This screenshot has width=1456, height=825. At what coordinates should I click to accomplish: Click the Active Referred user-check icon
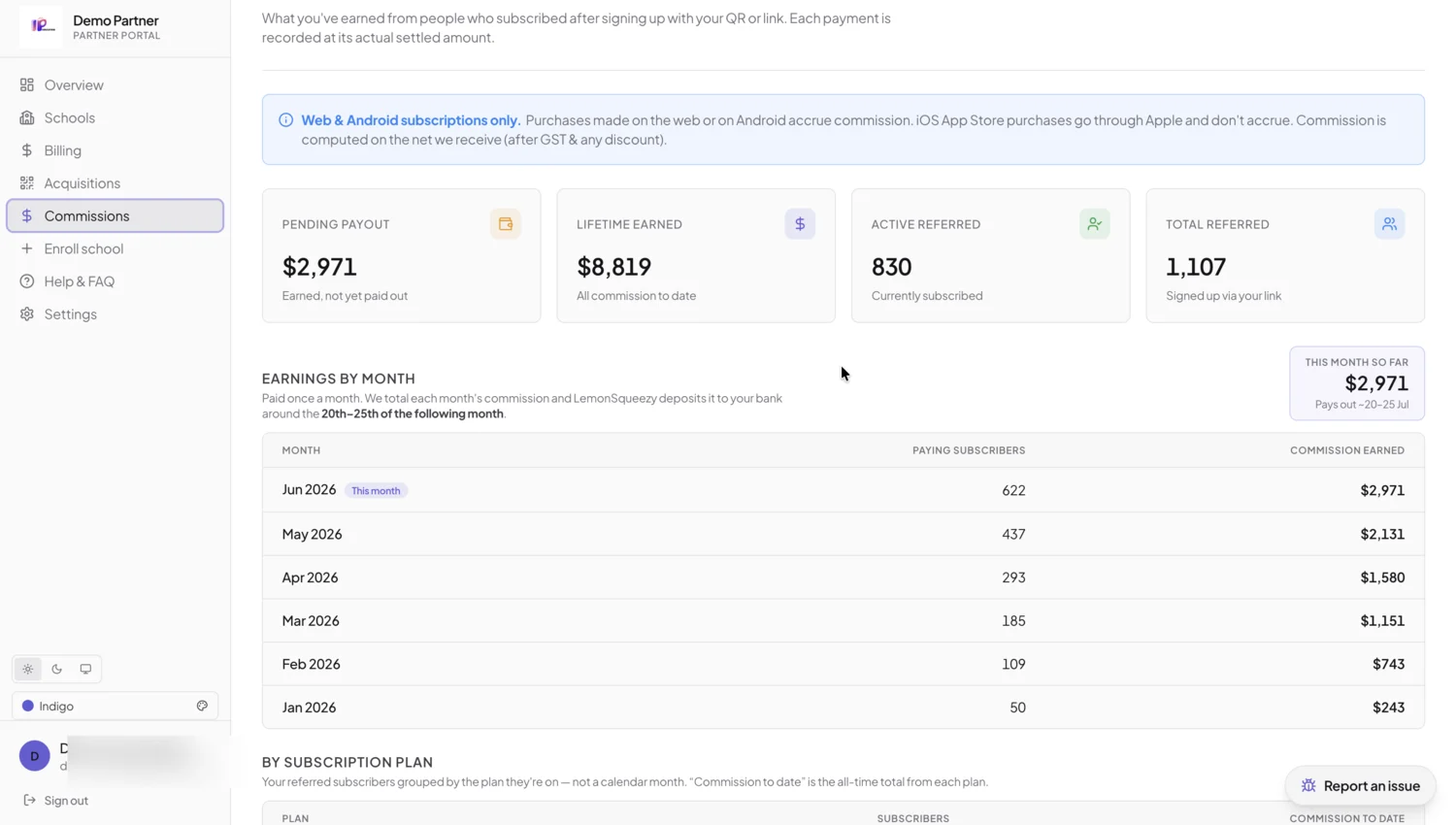(1095, 224)
